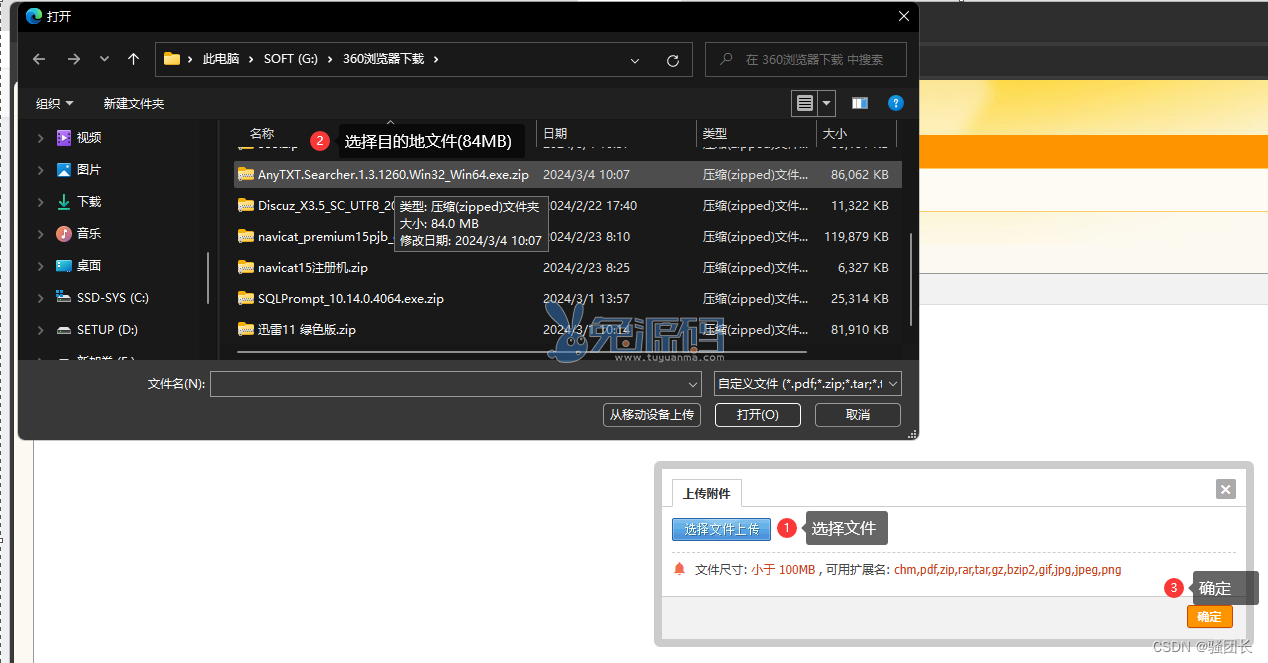This screenshot has height=663, width=1268.
Task: Select the SQLPrompt_10.14.0.4064.exe.zip file icon
Action: point(246,298)
